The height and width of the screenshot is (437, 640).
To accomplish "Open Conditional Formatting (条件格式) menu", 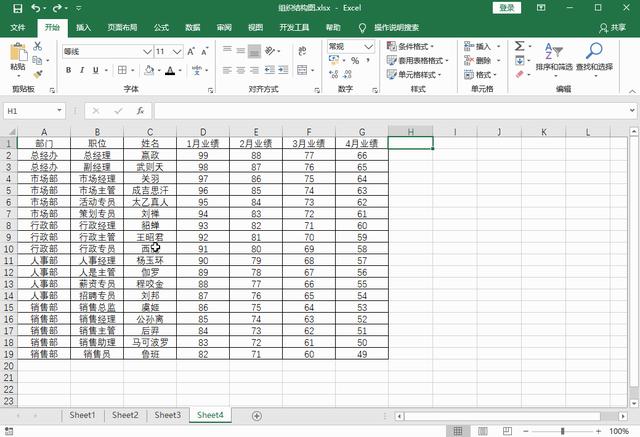I will (410, 46).
